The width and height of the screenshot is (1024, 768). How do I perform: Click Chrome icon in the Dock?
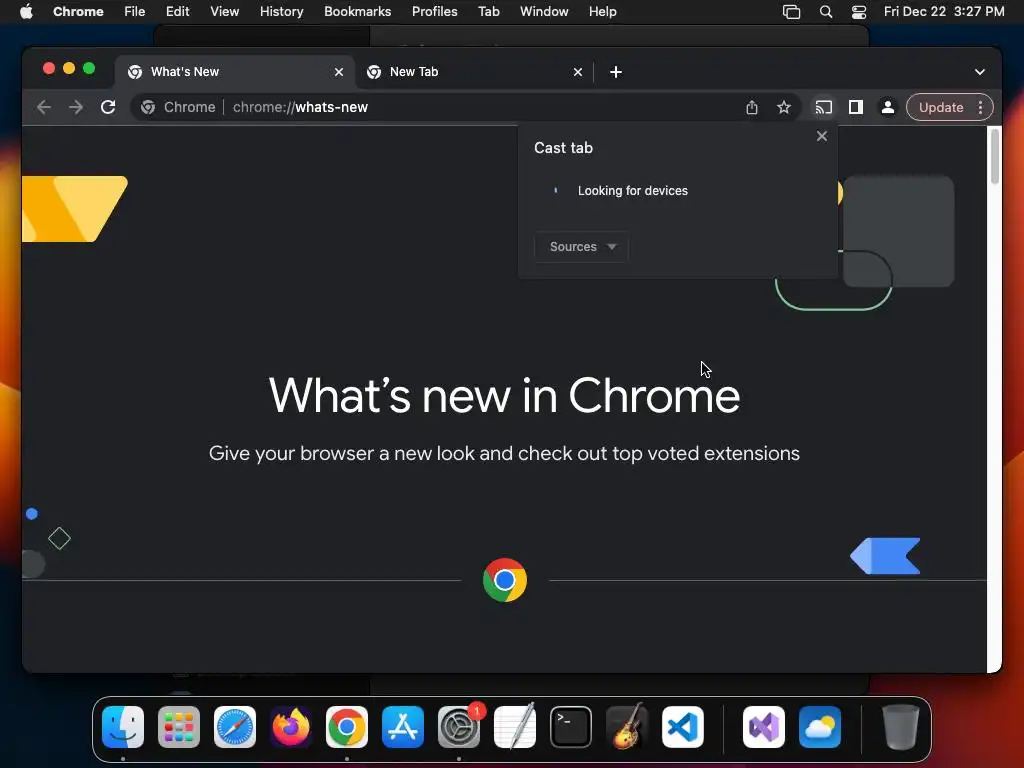pos(347,727)
